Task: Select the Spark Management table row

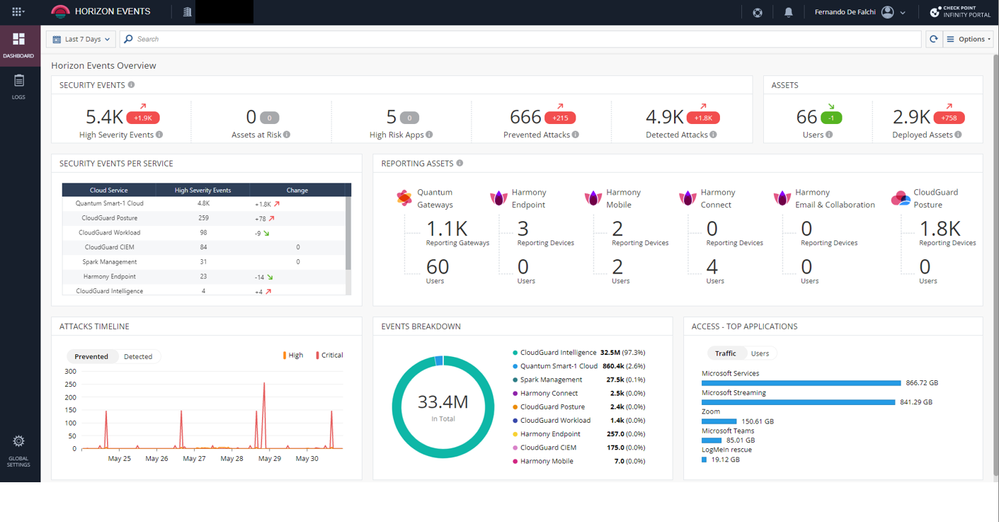Action: point(204,262)
